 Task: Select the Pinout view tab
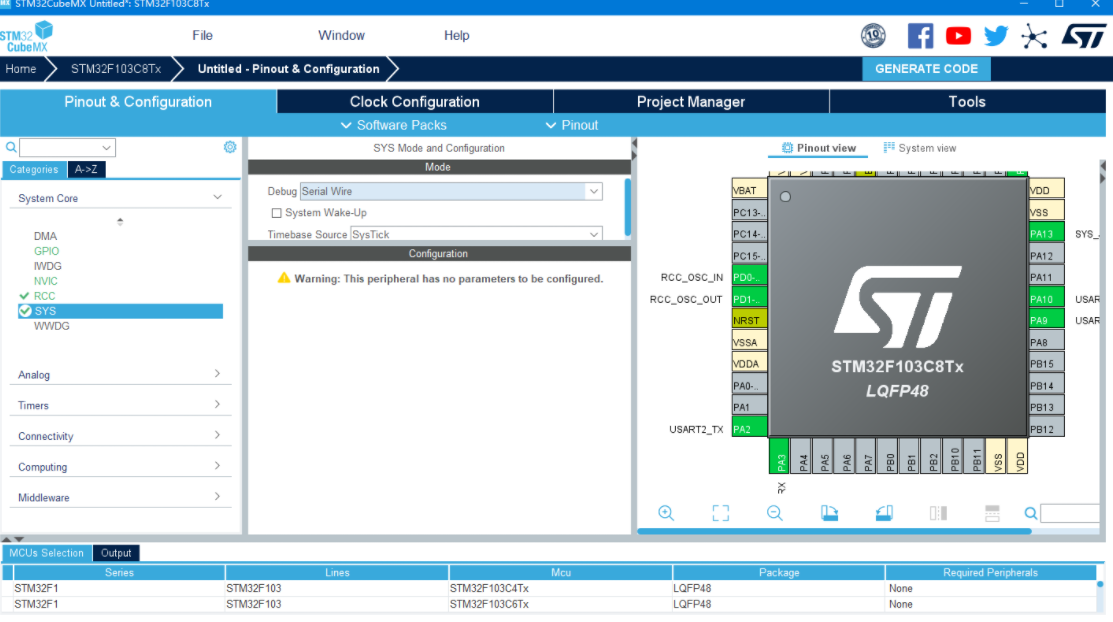tap(818, 148)
